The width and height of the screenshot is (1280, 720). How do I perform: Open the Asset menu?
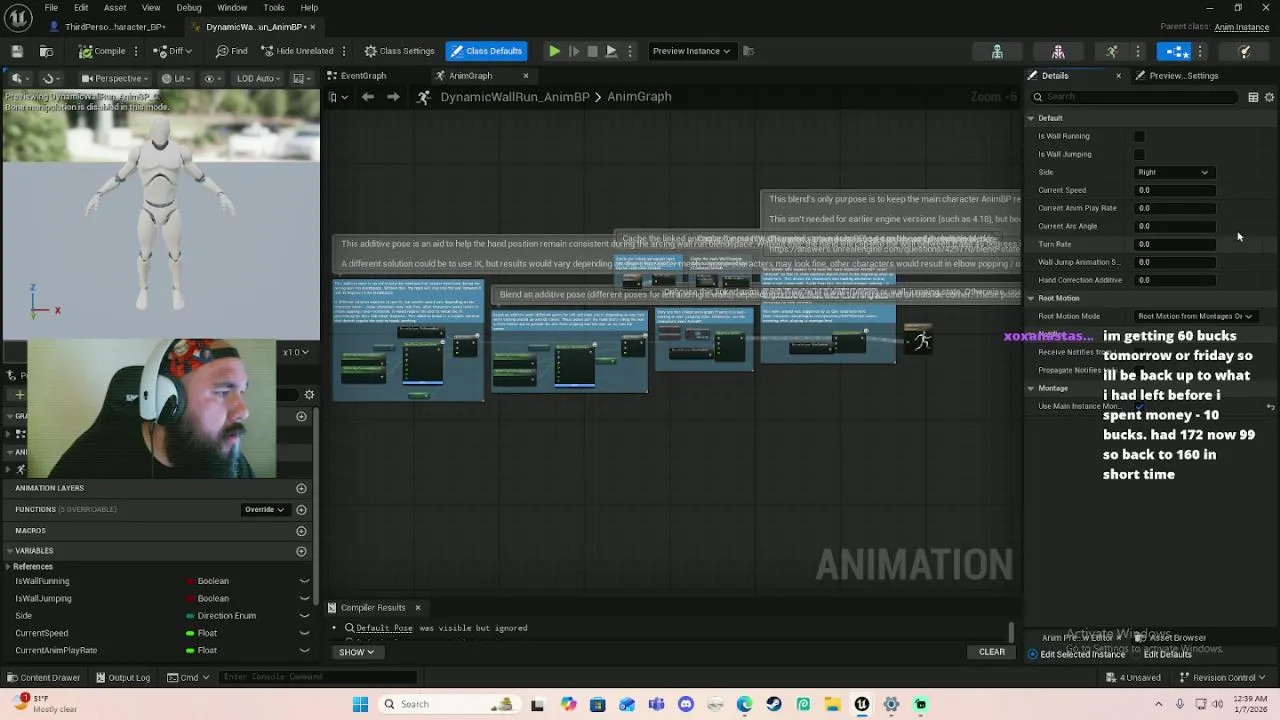(x=115, y=7)
